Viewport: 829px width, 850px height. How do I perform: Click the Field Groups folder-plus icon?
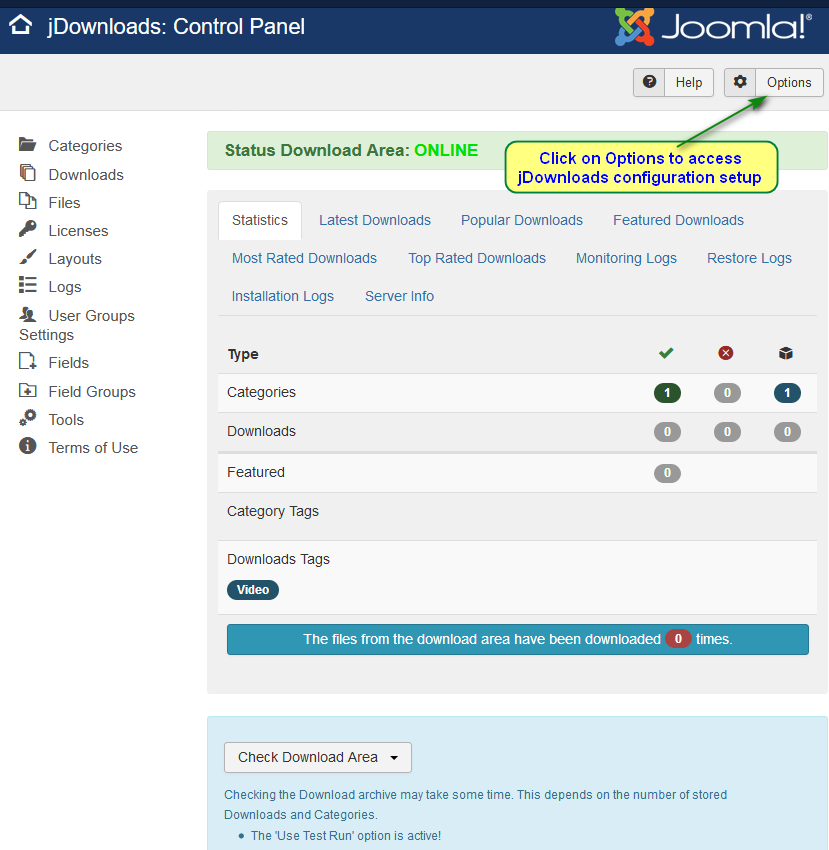pyautogui.click(x=27, y=390)
